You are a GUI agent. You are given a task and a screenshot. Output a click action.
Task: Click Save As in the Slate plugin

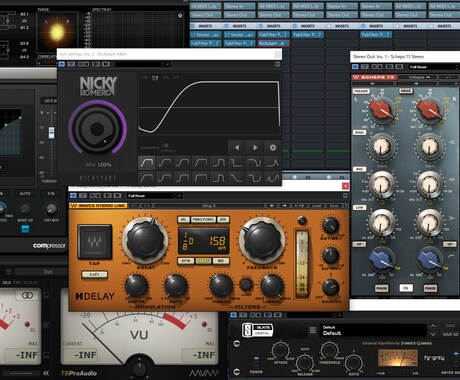pos(451,334)
